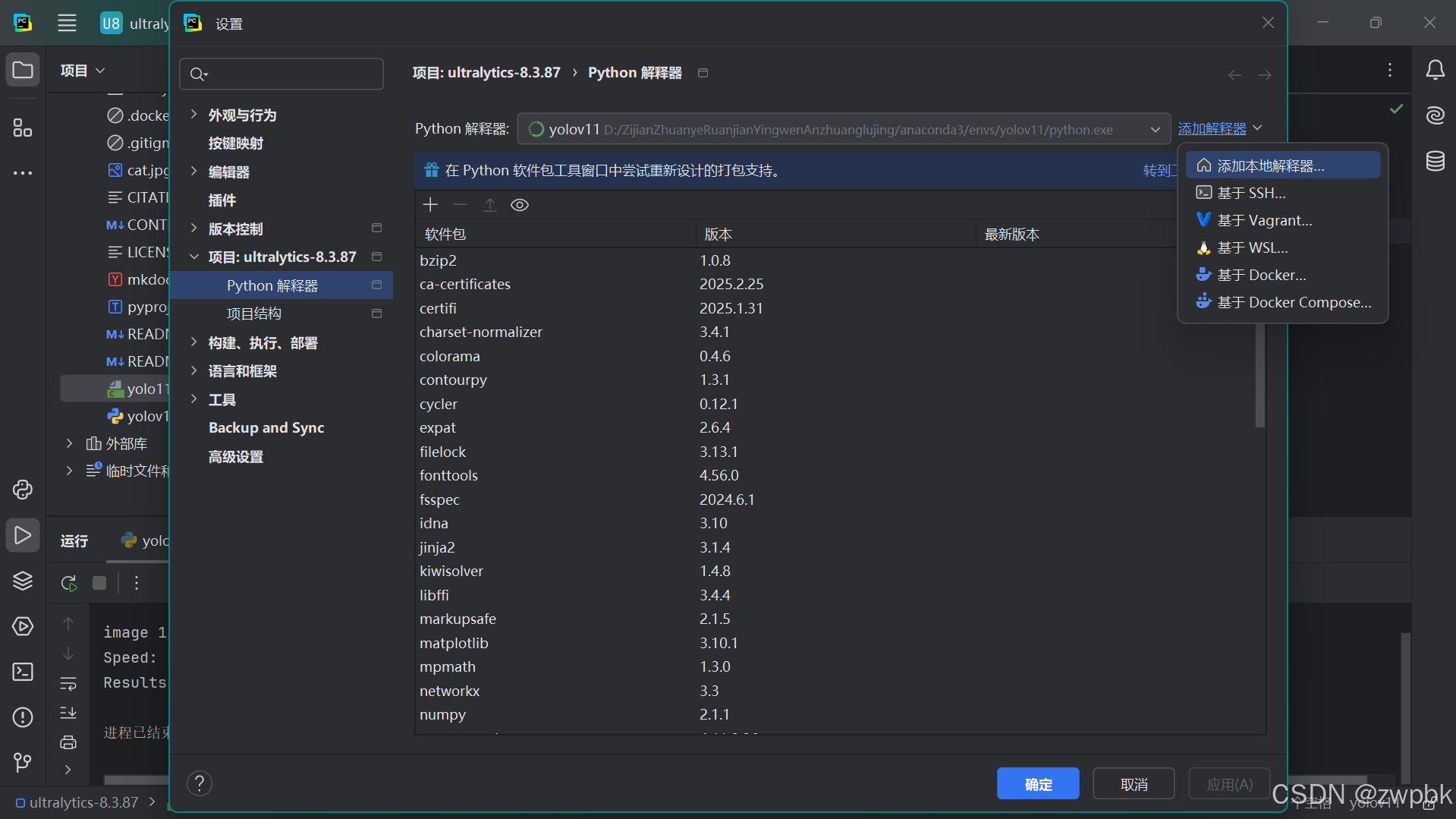Image resolution: width=1456 pixels, height=819 pixels.
Task: Open the Python Console tool window
Action: pyautogui.click(x=23, y=490)
